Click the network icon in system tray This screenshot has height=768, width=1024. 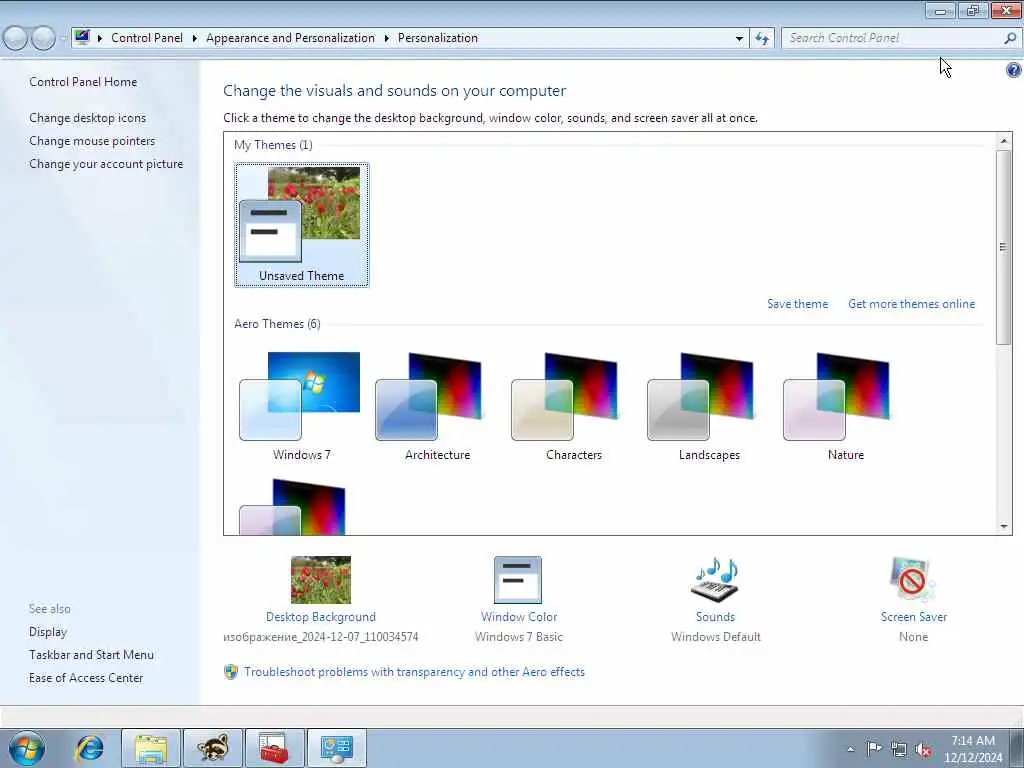tap(899, 749)
